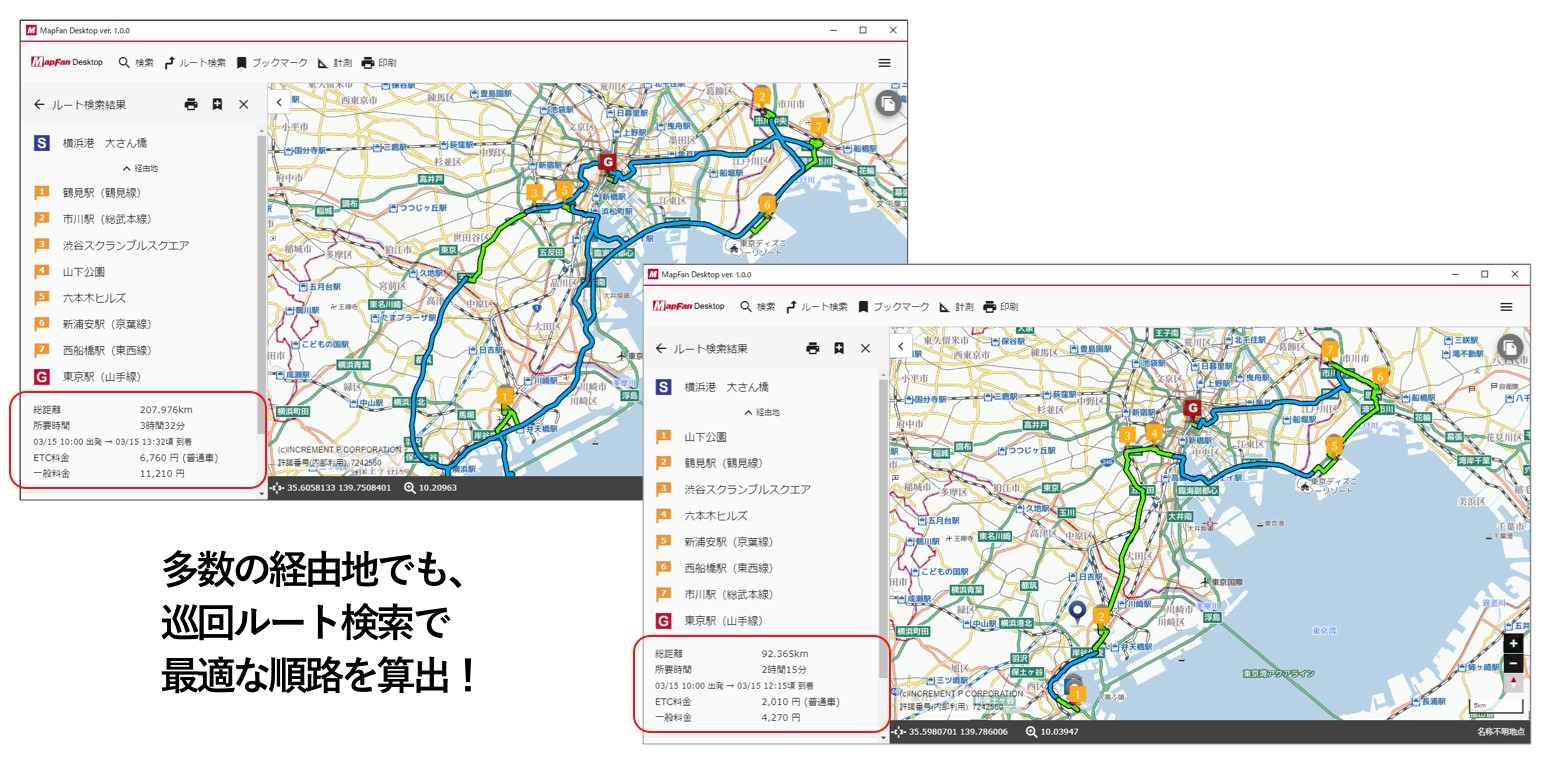Screen dimensions: 1550x764
Task: Open hamburger menu in the back window
Action: 884,62
